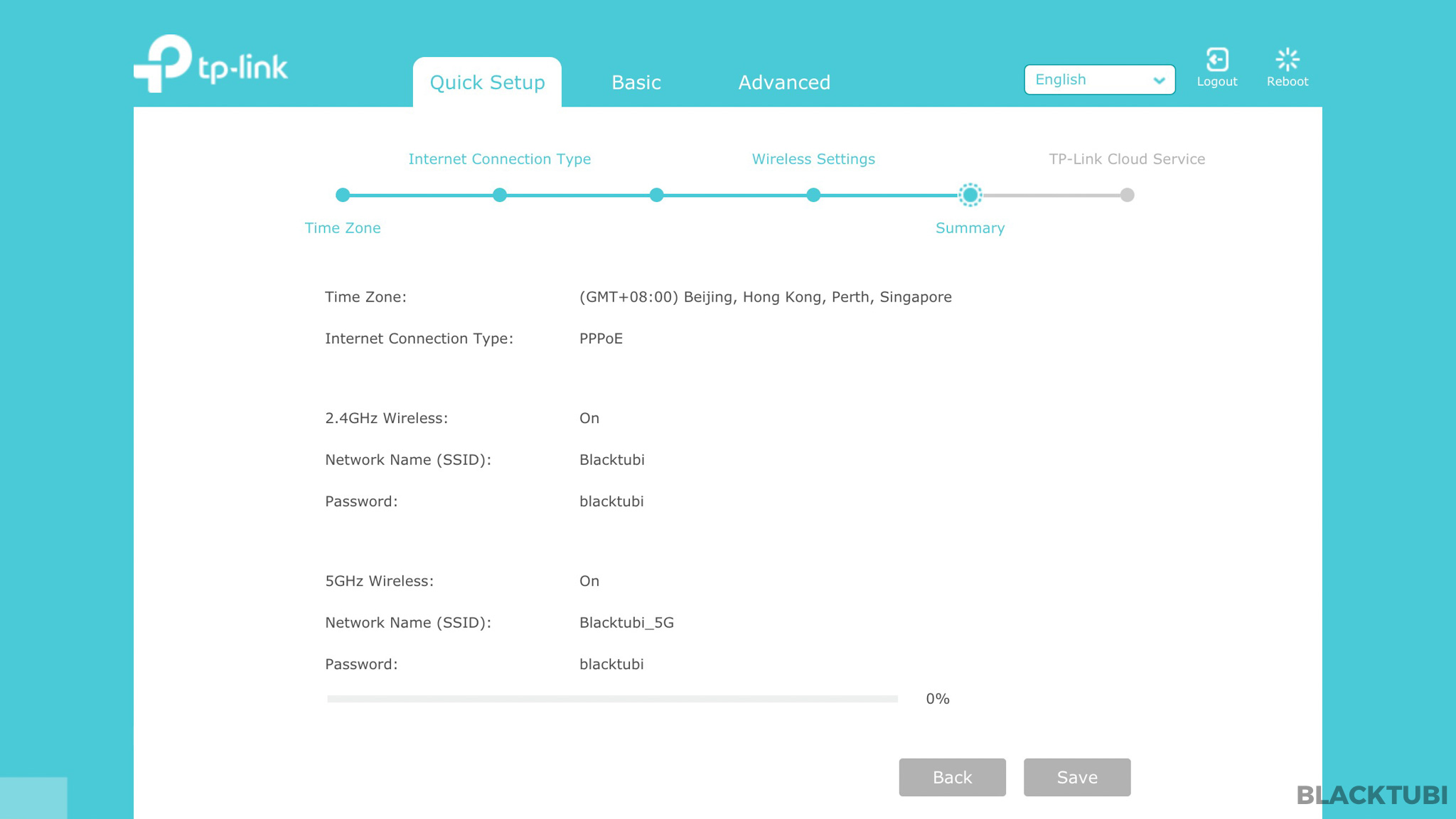Click the tp-link logo
Image resolution: width=1456 pixels, height=819 pixels.
(210, 64)
